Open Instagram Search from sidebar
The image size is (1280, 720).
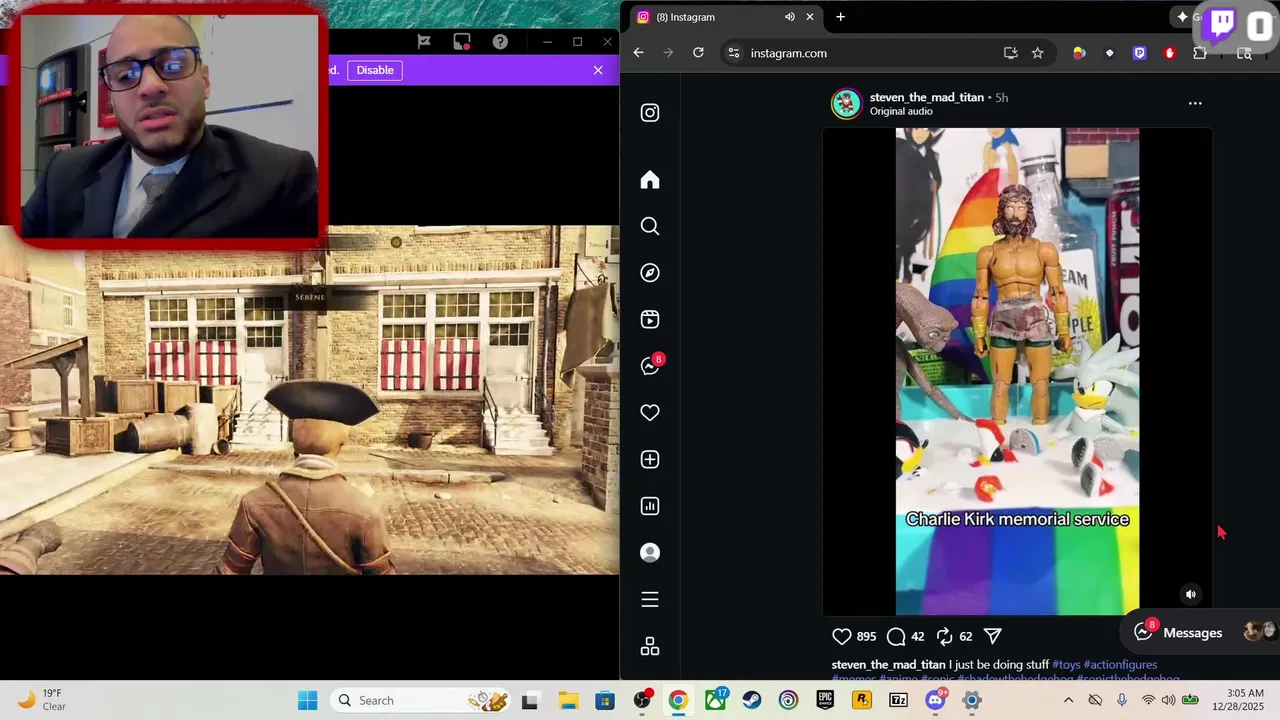point(650,226)
